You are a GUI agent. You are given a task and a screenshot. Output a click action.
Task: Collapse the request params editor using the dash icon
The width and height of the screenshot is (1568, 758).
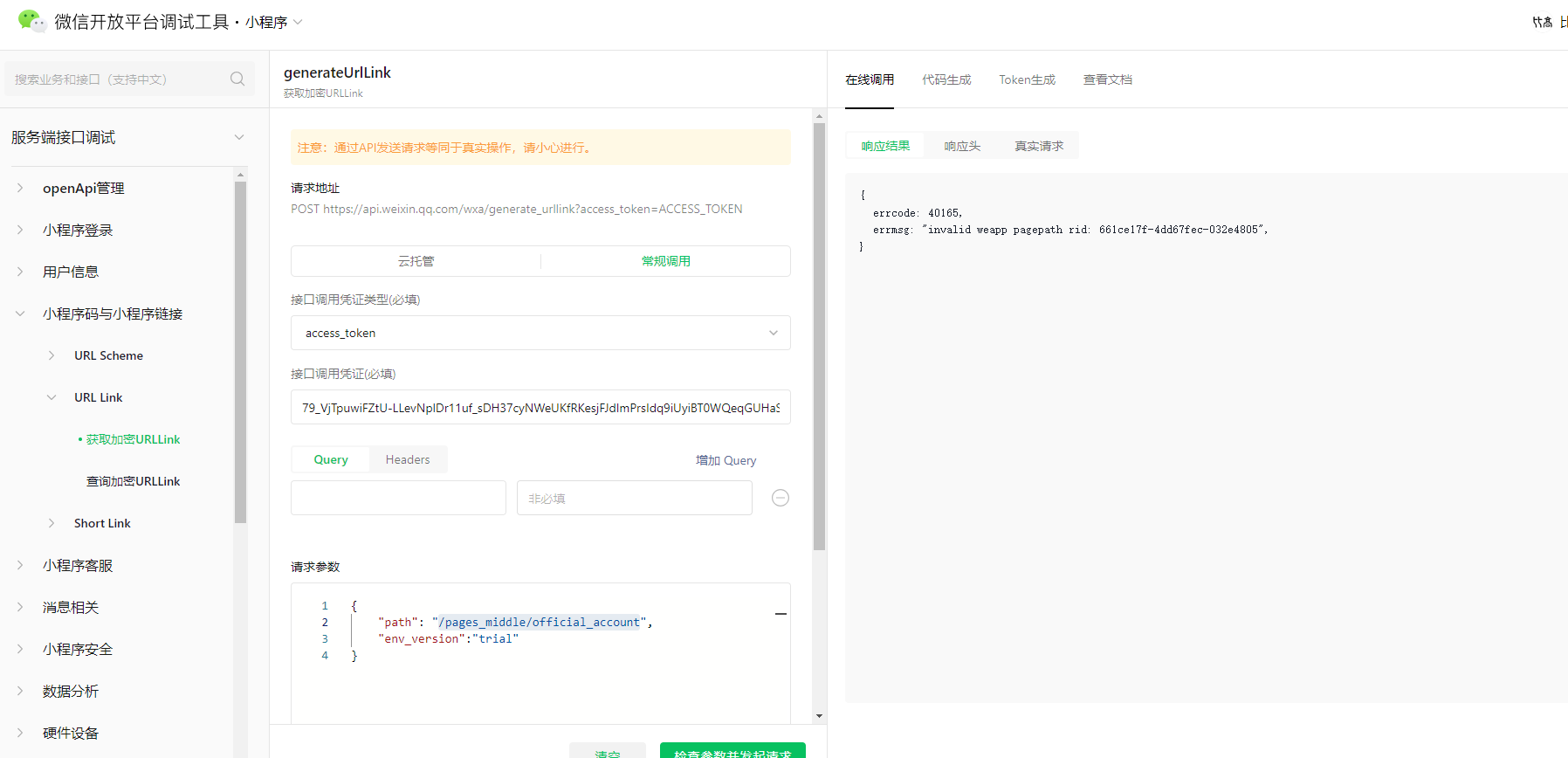click(781, 614)
